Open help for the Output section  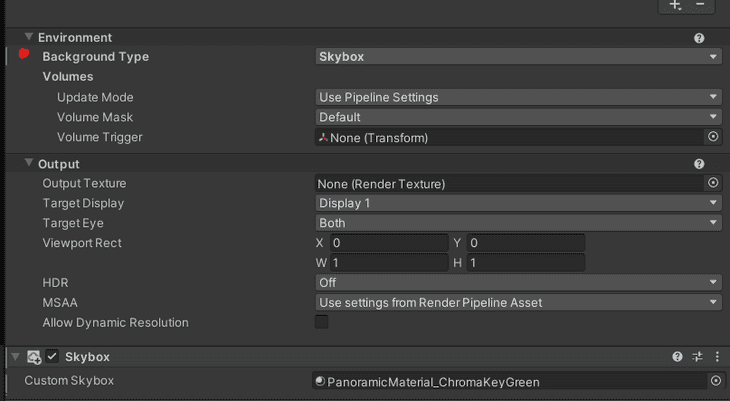click(699, 164)
